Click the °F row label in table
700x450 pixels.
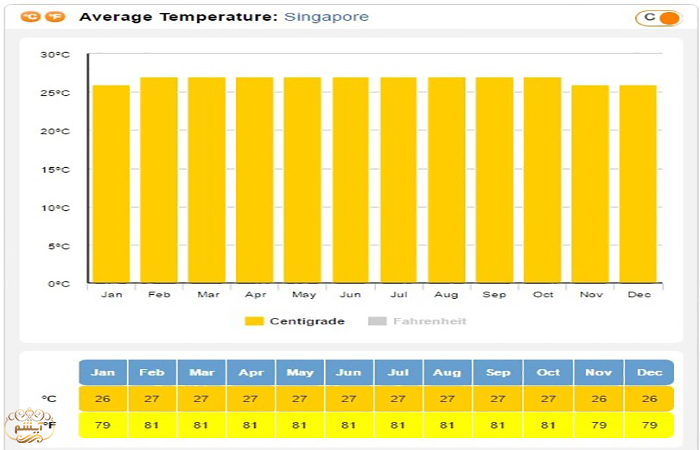coord(48,425)
